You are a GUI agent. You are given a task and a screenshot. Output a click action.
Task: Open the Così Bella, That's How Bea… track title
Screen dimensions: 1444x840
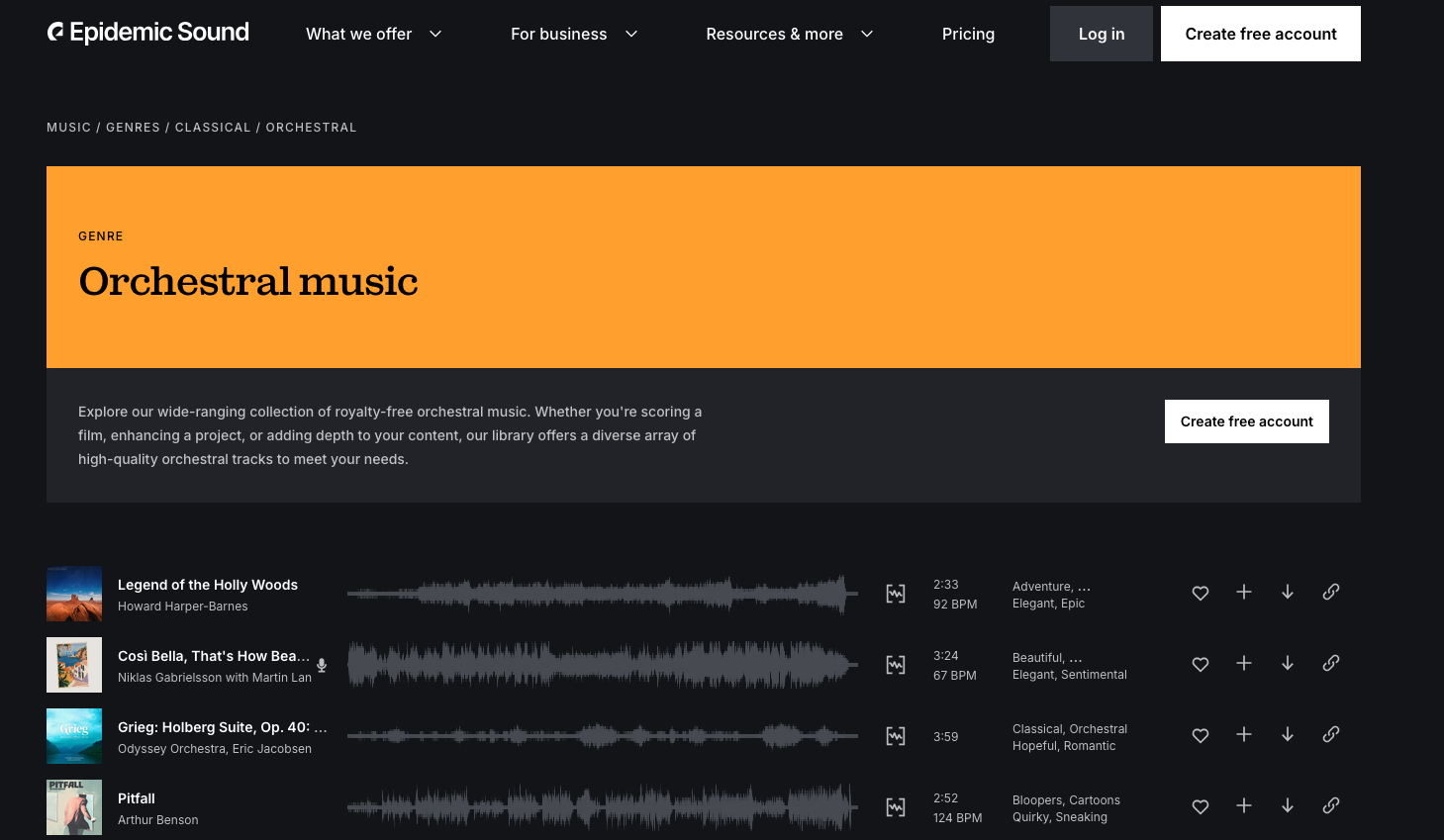coord(214,656)
